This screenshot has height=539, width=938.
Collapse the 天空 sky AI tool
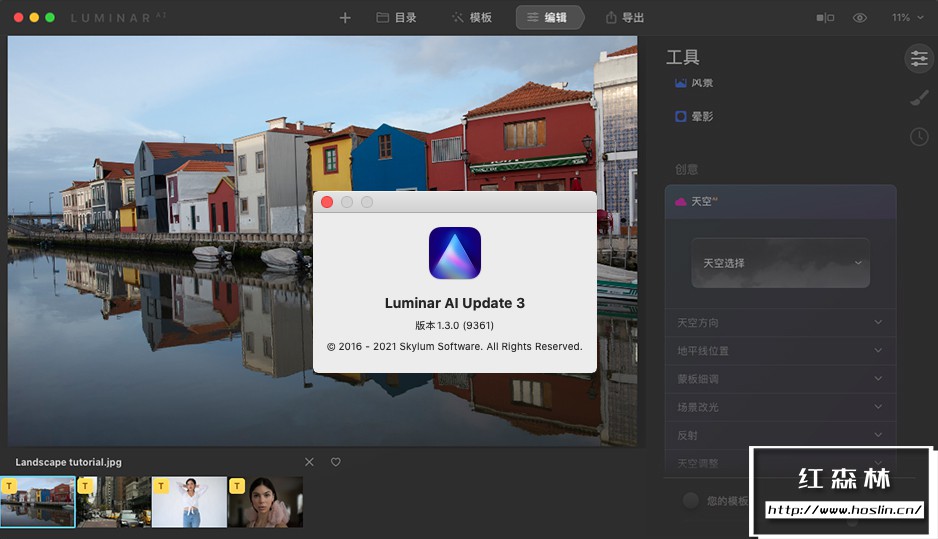point(780,202)
